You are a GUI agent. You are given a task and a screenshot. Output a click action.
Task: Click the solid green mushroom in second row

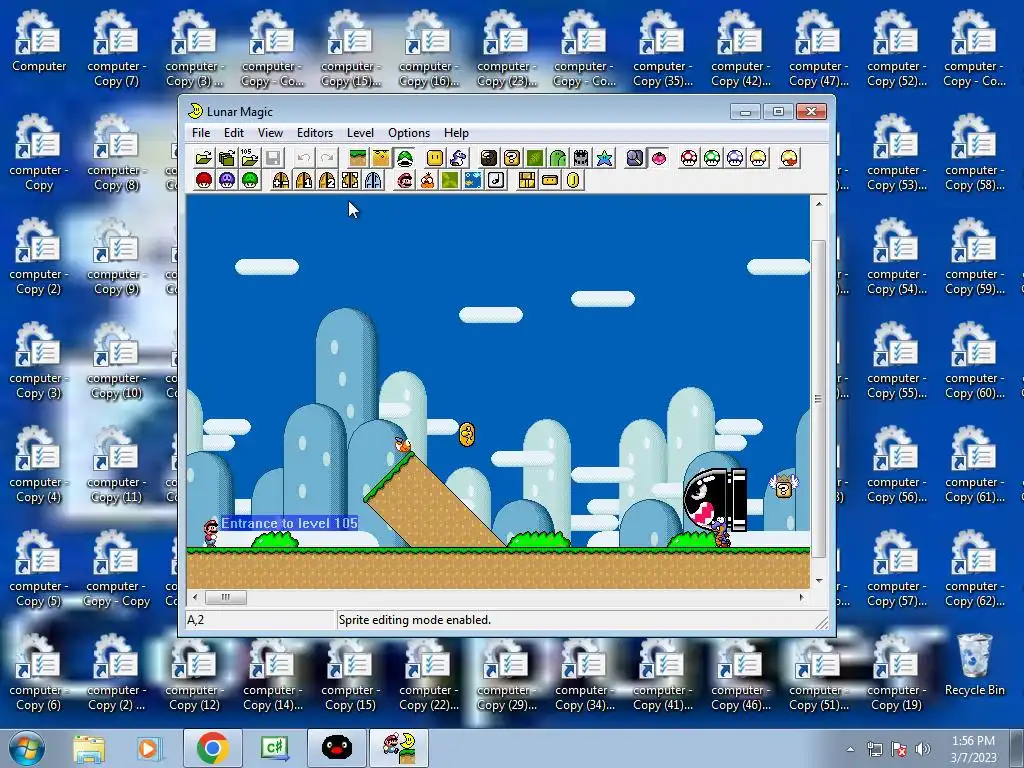[x=249, y=180]
